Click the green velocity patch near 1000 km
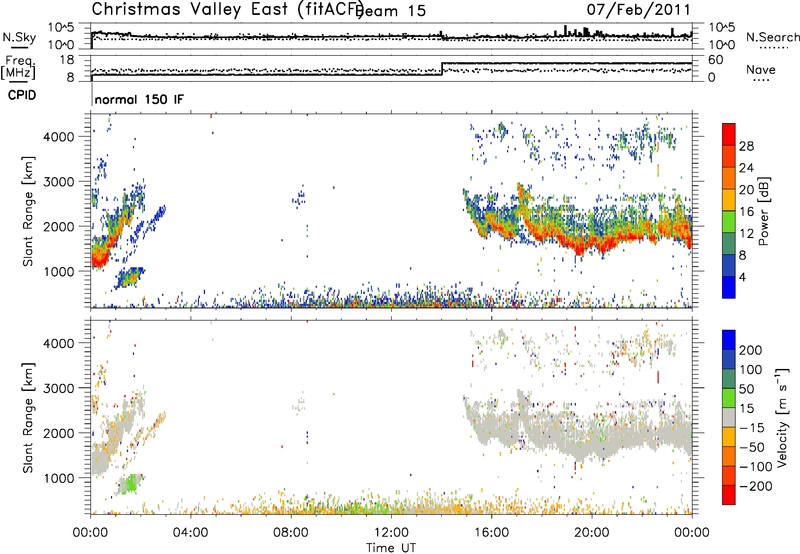The width and height of the screenshot is (800, 554). 132,483
